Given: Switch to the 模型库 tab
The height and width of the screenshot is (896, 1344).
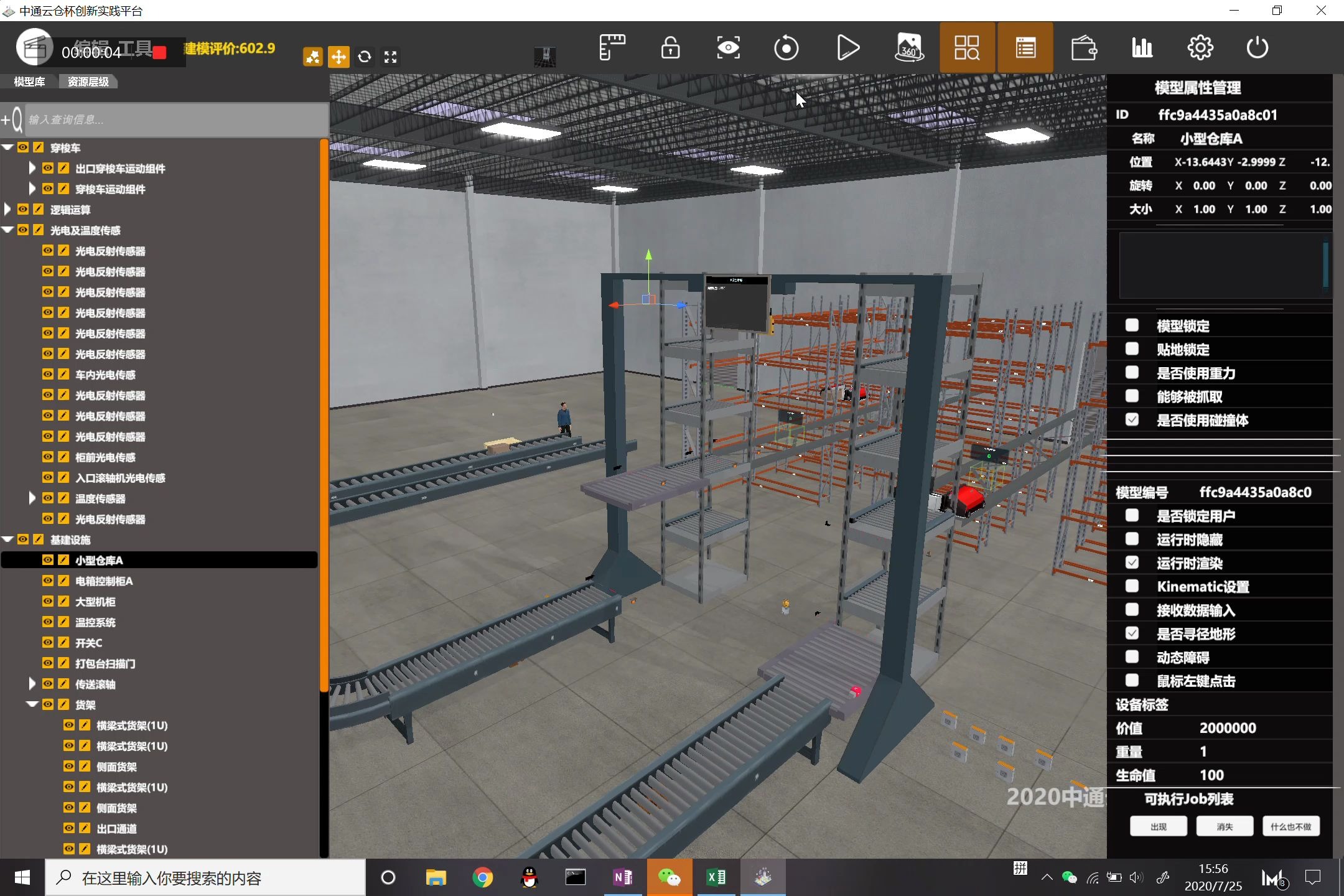Looking at the screenshot, I should 29,82.
